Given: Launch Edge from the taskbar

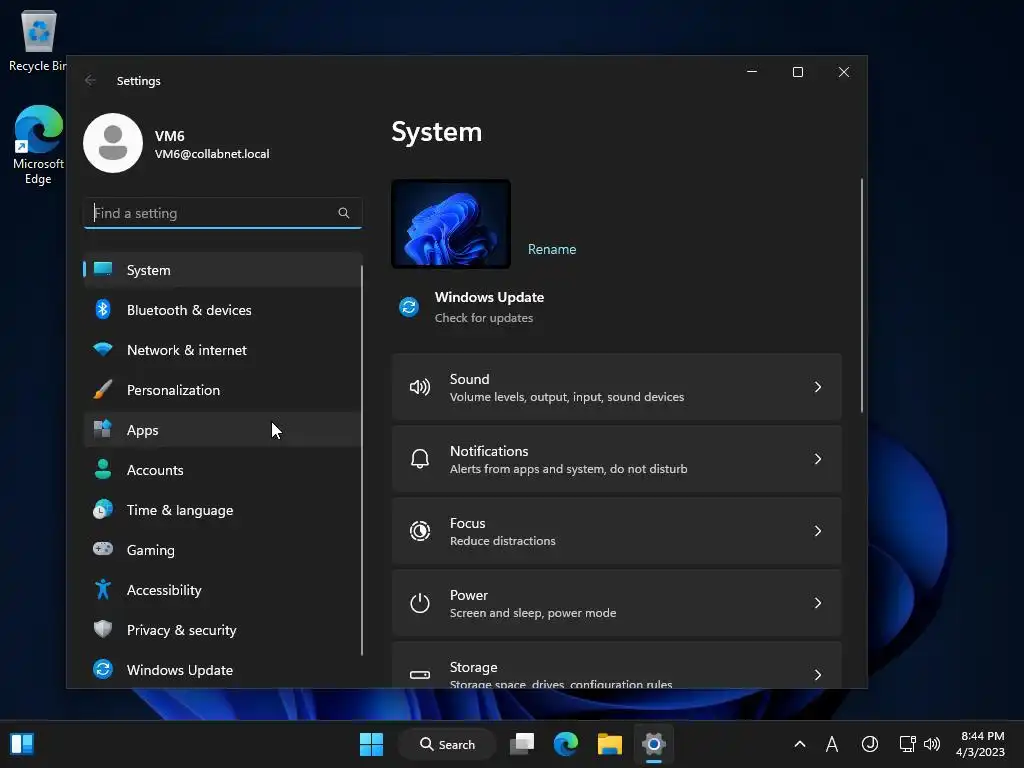Looking at the screenshot, I should (566, 744).
